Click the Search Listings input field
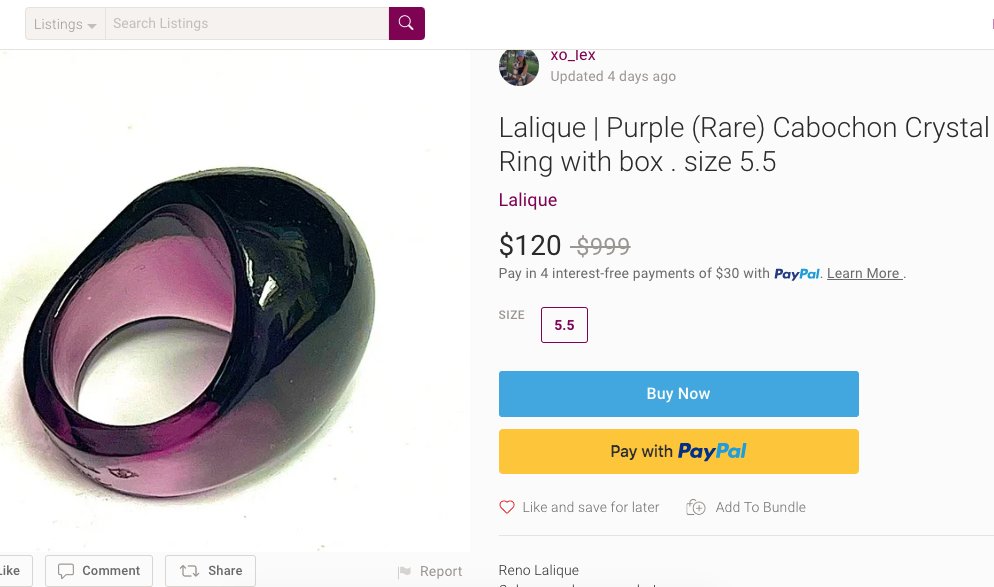Screen dimensions: 994x587 [x=246, y=23]
